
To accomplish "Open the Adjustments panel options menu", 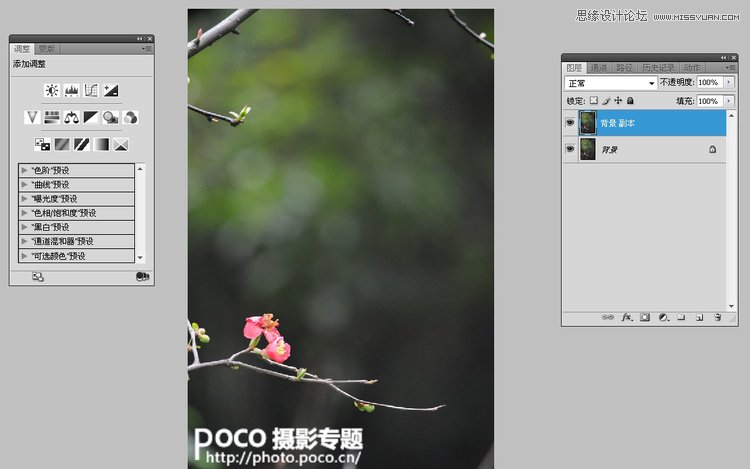I will pos(146,49).
